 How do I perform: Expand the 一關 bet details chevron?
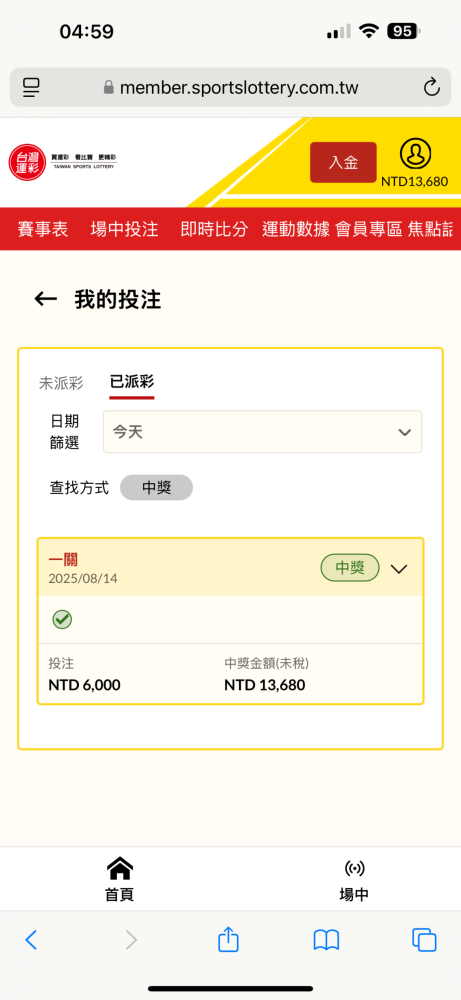[399, 569]
